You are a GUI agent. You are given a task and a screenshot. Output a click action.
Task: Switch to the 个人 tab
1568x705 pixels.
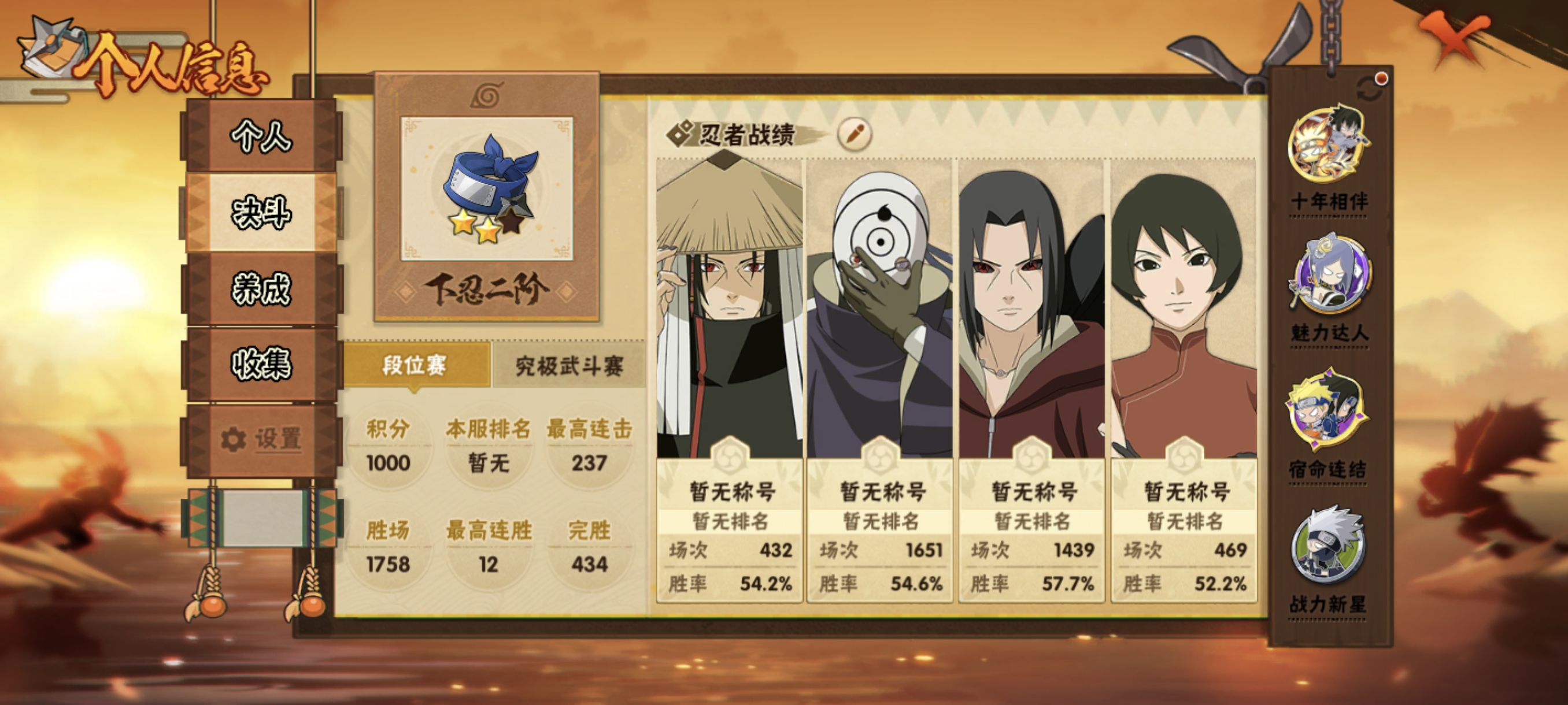point(262,136)
